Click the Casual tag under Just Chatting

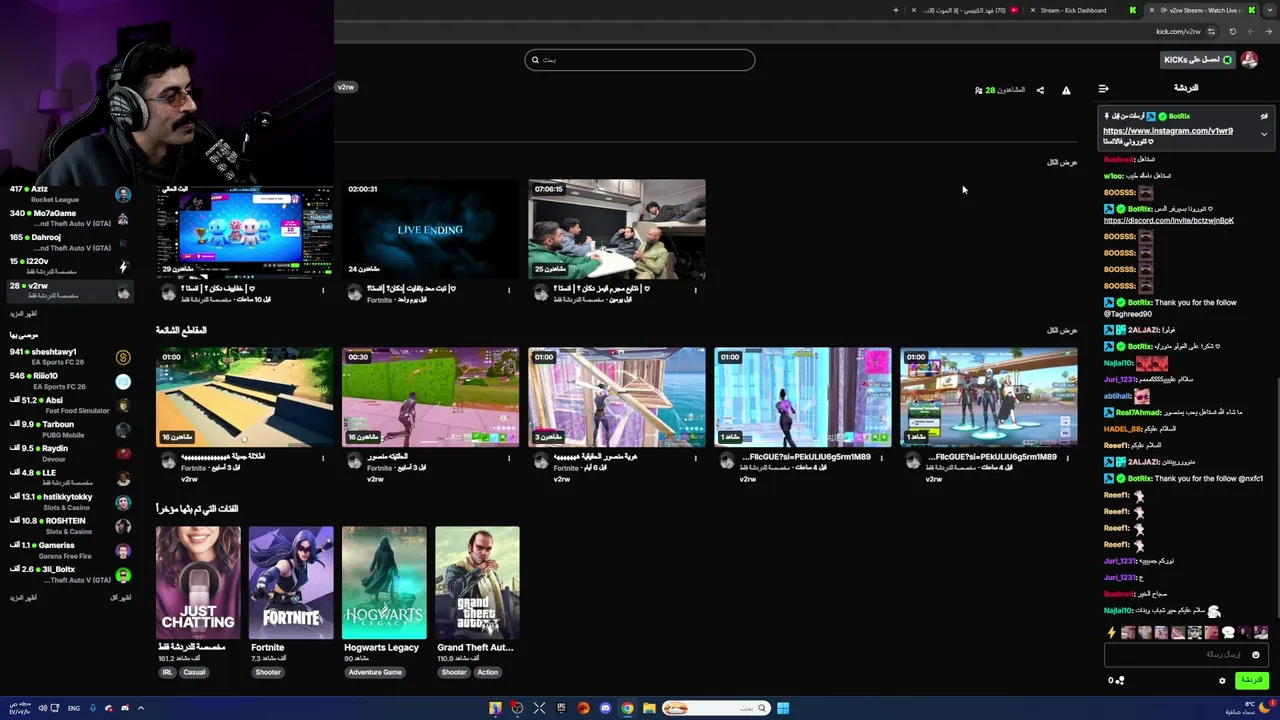194,672
